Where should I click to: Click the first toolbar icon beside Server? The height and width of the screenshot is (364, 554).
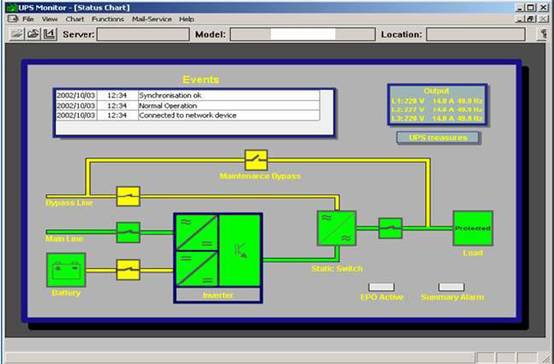(17, 34)
